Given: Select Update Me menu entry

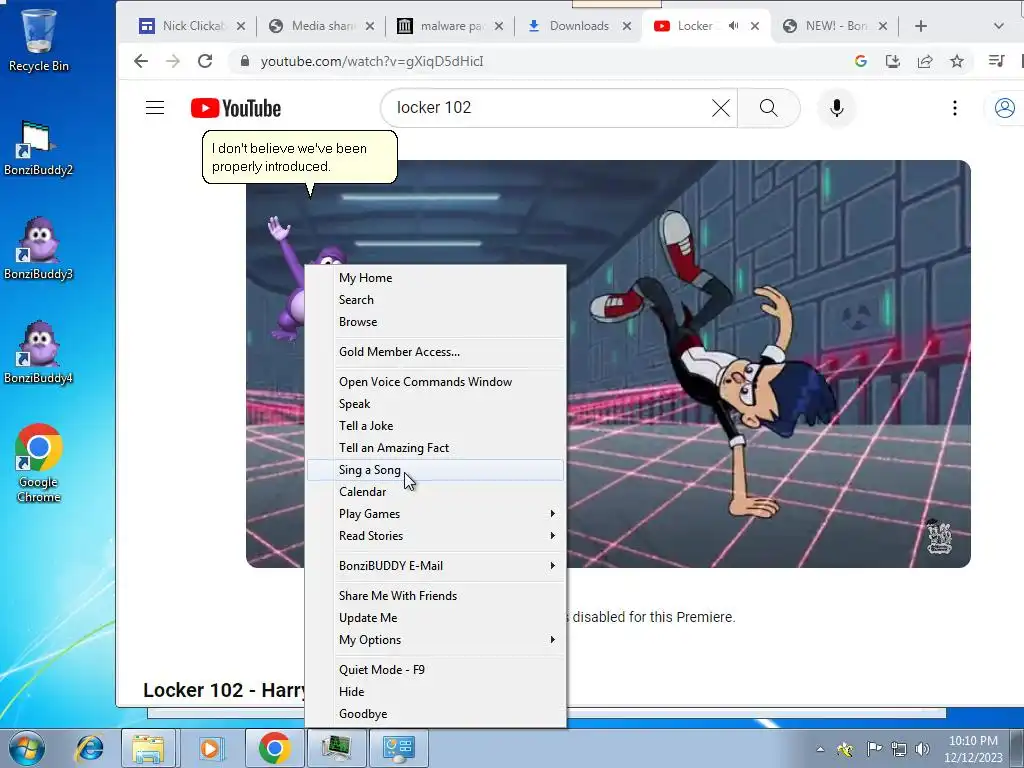Looking at the screenshot, I should (x=435, y=618).
